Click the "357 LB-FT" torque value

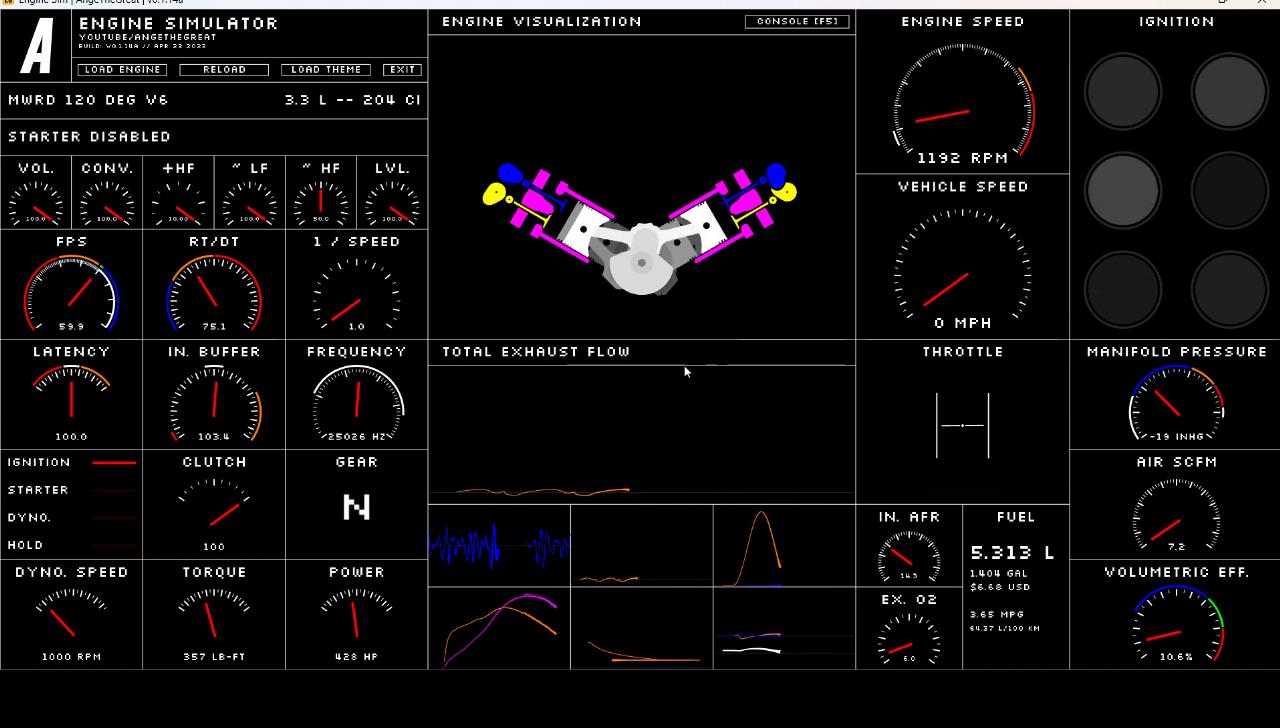(x=214, y=657)
